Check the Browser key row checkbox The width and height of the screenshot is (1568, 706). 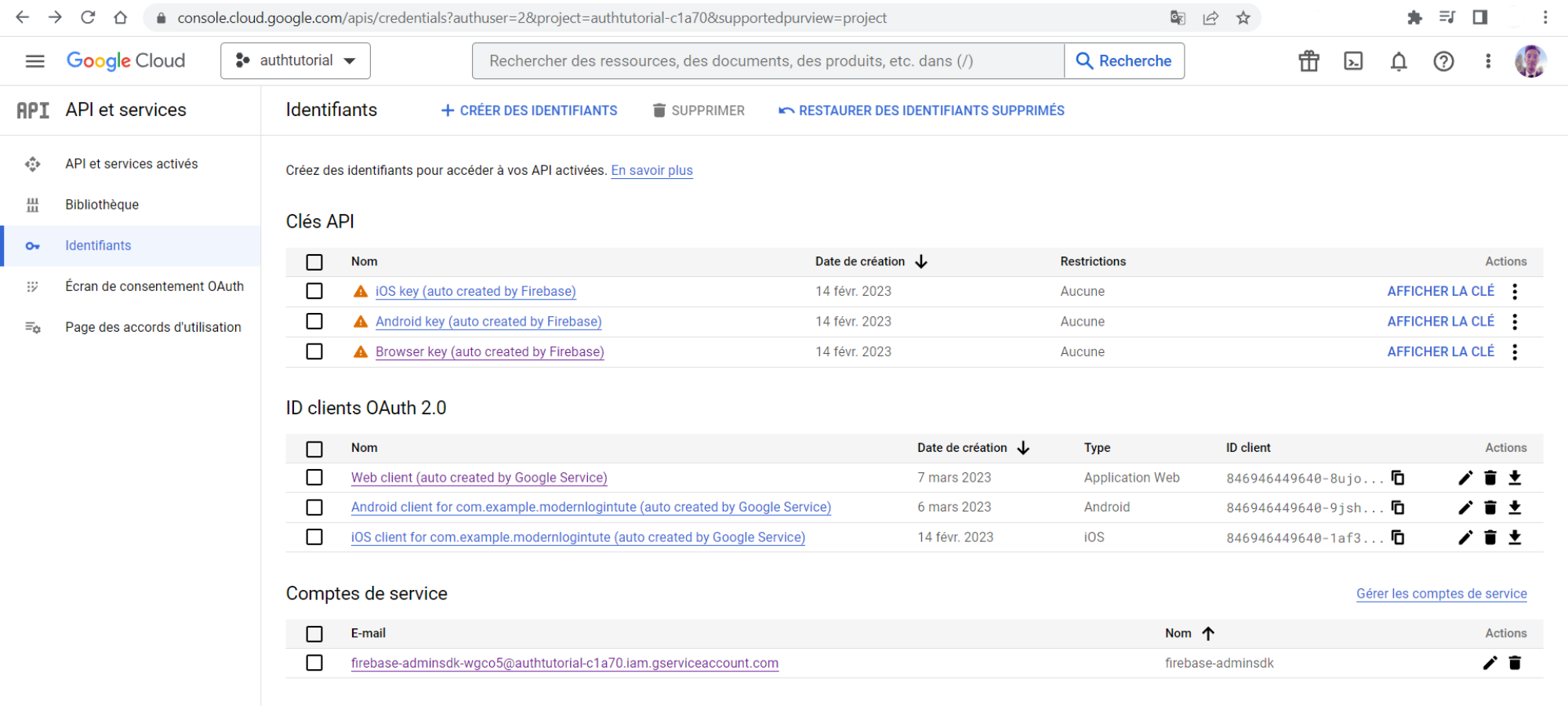coord(314,351)
